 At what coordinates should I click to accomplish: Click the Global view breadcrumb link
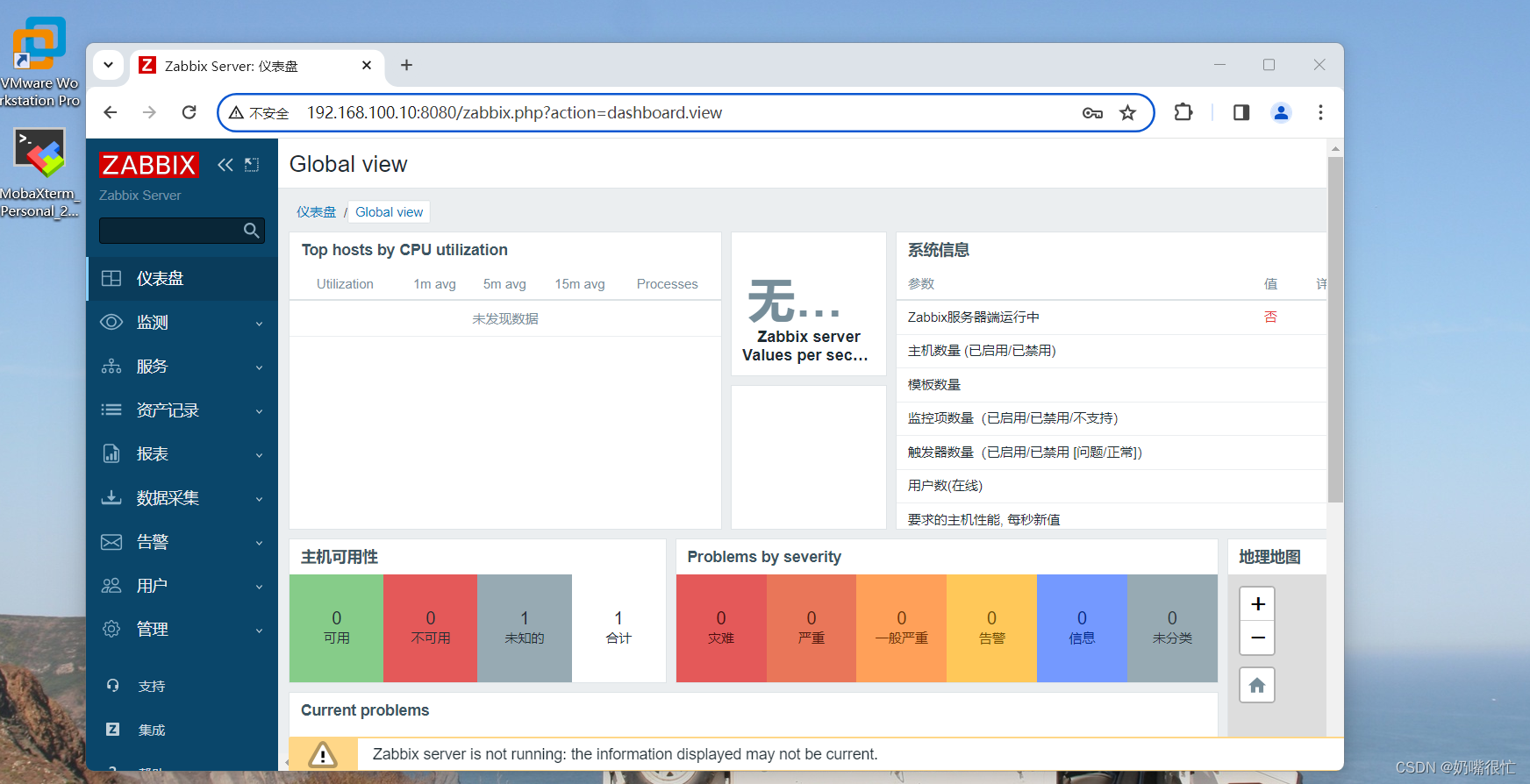[x=389, y=212]
